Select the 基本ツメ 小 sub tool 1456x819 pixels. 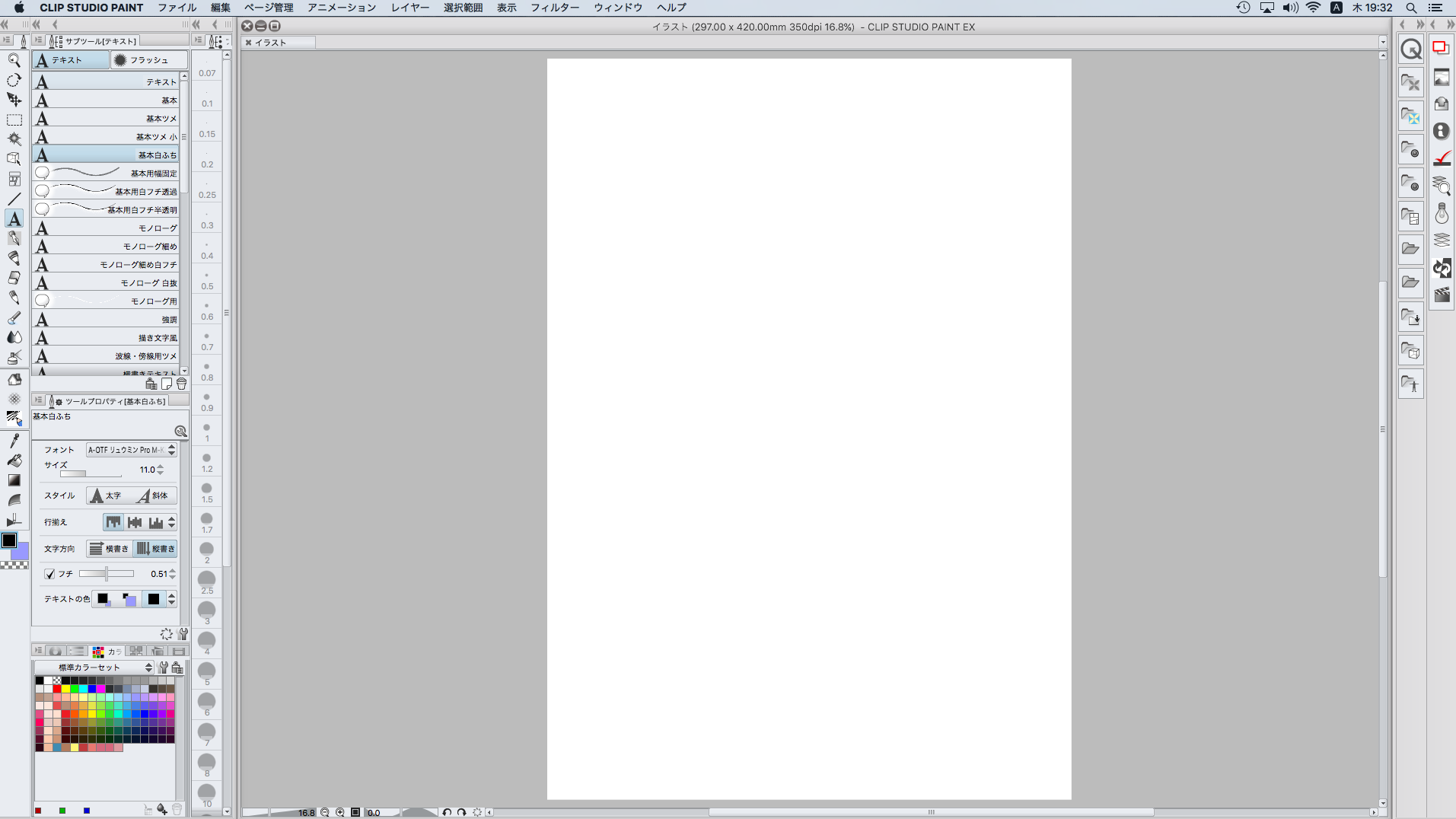pos(106,136)
